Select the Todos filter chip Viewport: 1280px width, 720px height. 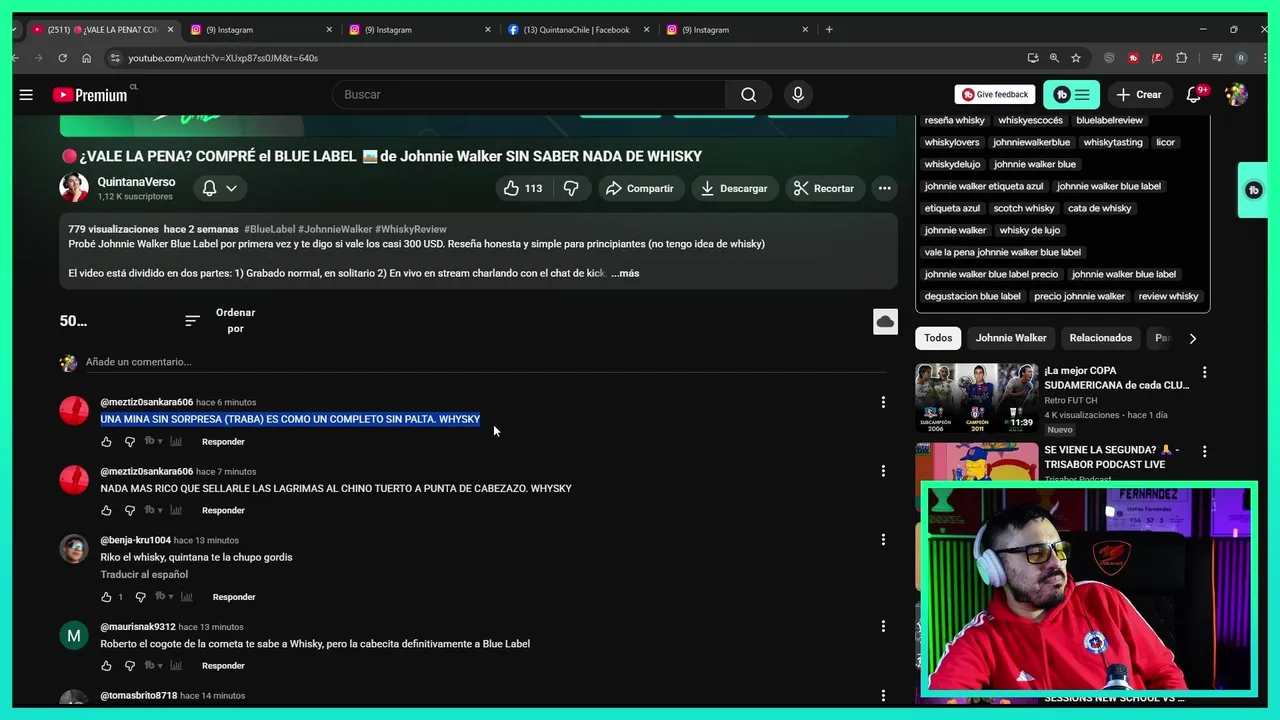pos(938,338)
